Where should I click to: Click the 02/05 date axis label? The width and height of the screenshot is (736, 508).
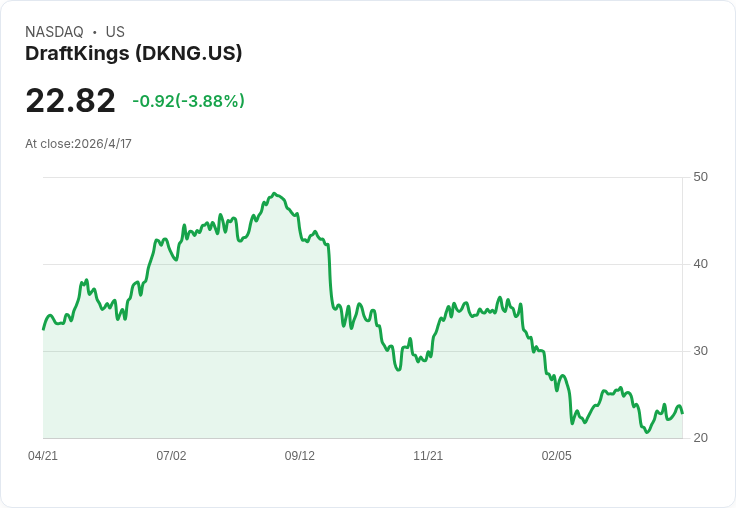[557, 456]
